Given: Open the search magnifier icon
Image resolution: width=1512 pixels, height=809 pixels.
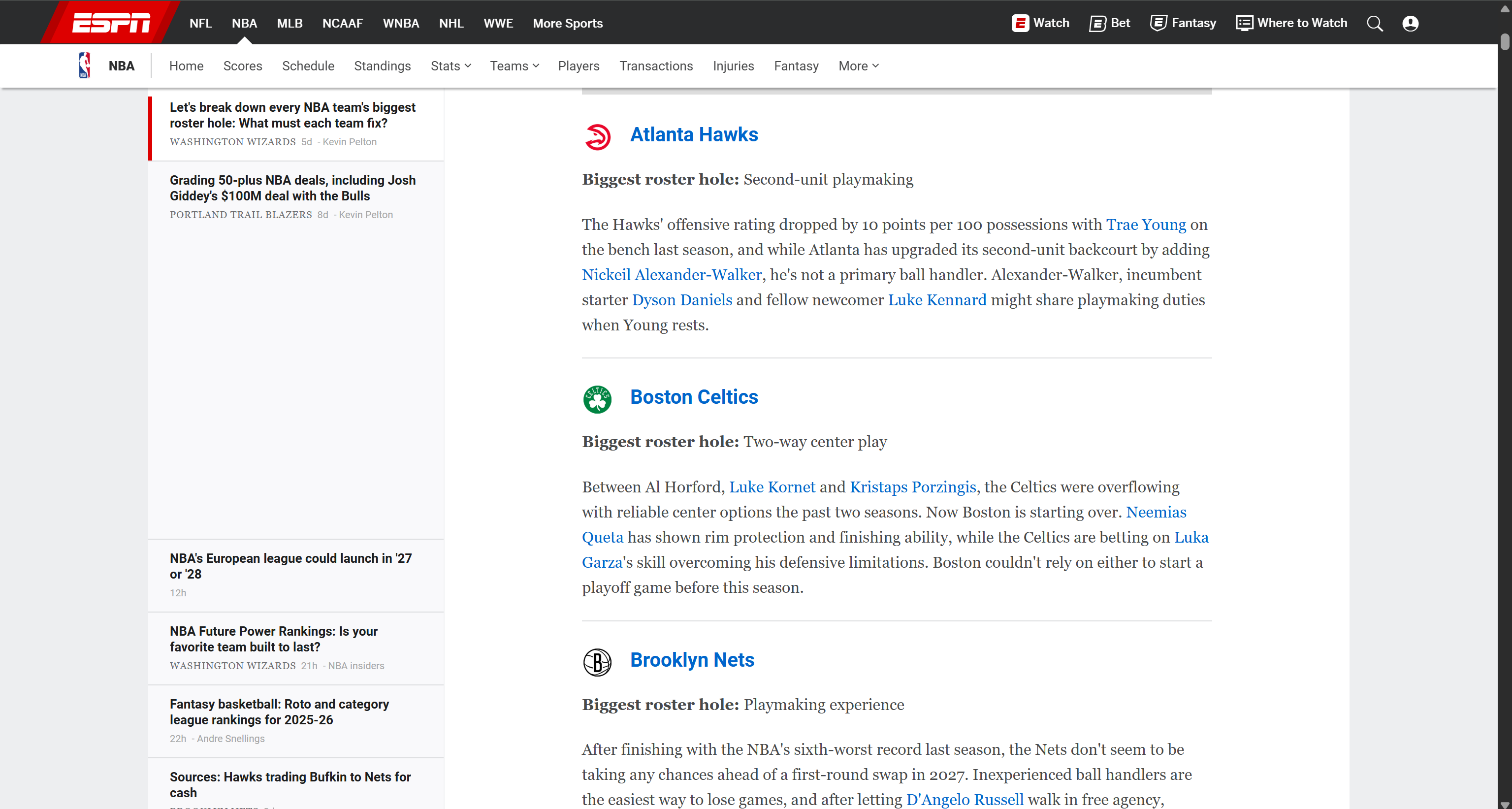Looking at the screenshot, I should point(1375,24).
